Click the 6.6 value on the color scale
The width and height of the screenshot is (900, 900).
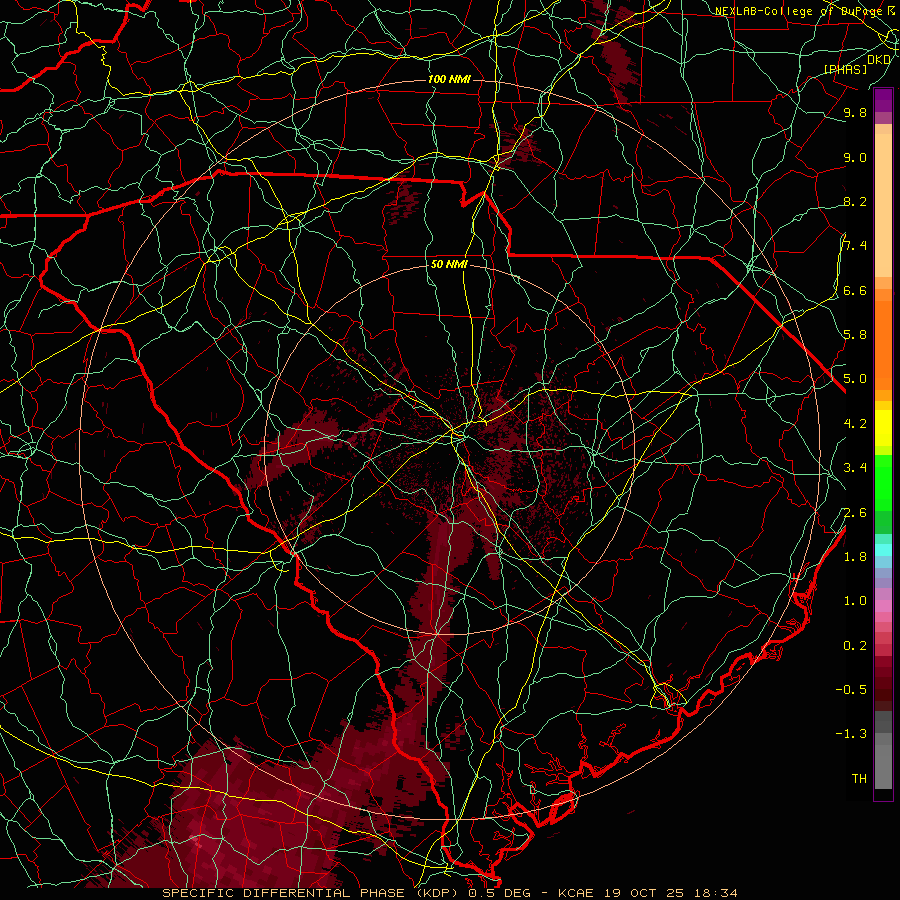(855, 290)
